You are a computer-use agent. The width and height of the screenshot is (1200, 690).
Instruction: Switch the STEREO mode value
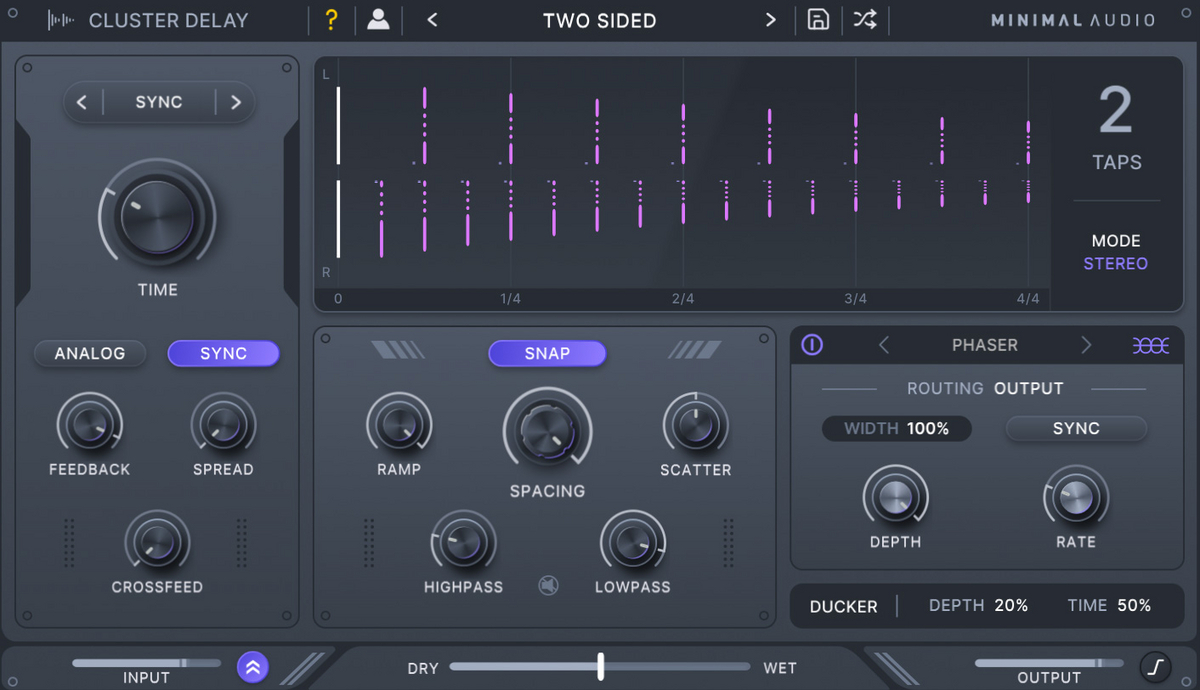click(x=1116, y=264)
